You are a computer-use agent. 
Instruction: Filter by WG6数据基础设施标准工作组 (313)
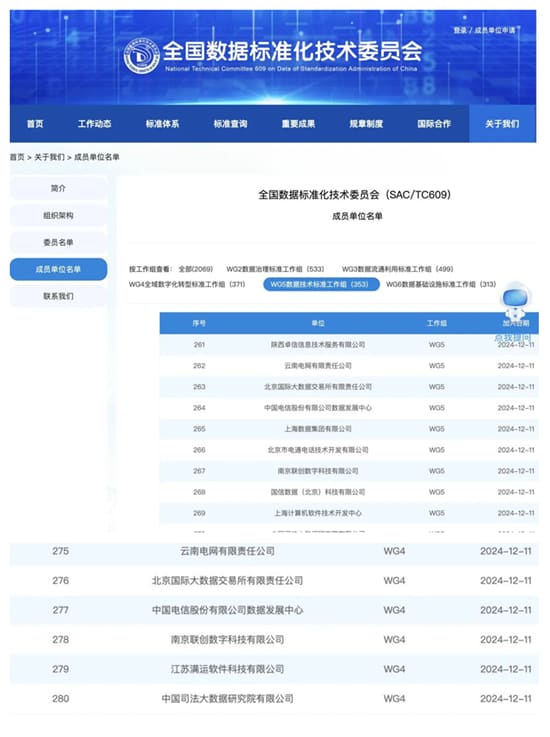coord(441,284)
